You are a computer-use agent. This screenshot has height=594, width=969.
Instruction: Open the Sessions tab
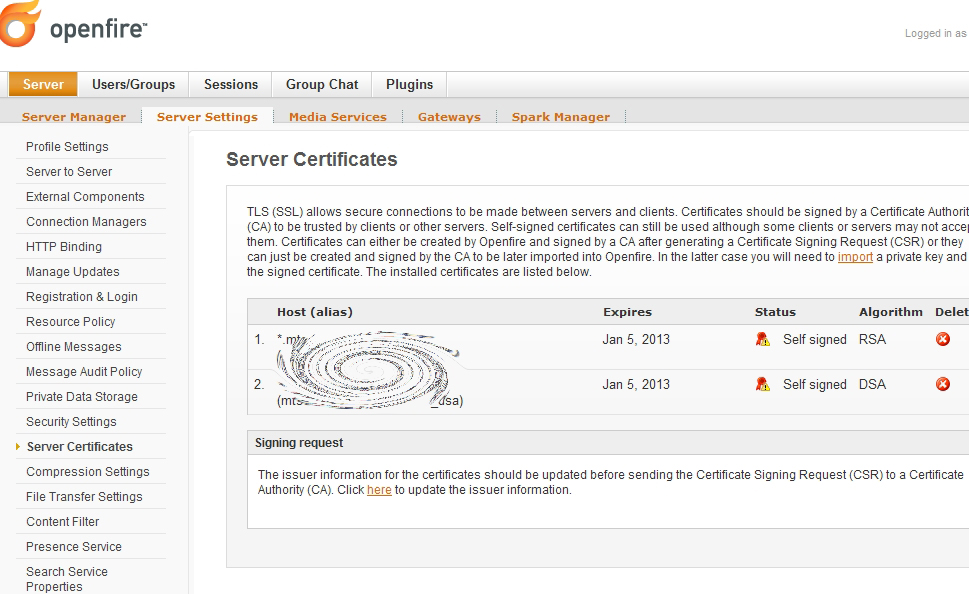[231, 84]
